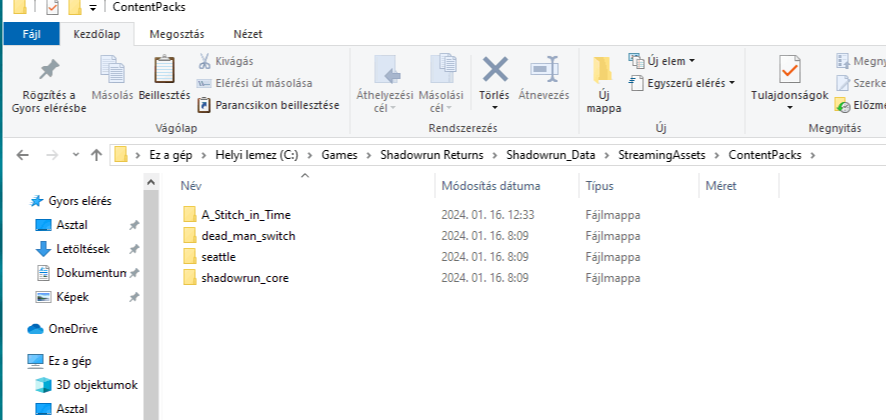This screenshot has height=420, width=886.
Task: Click the title bar properties checkmark icon
Action: pyautogui.click(x=51, y=7)
